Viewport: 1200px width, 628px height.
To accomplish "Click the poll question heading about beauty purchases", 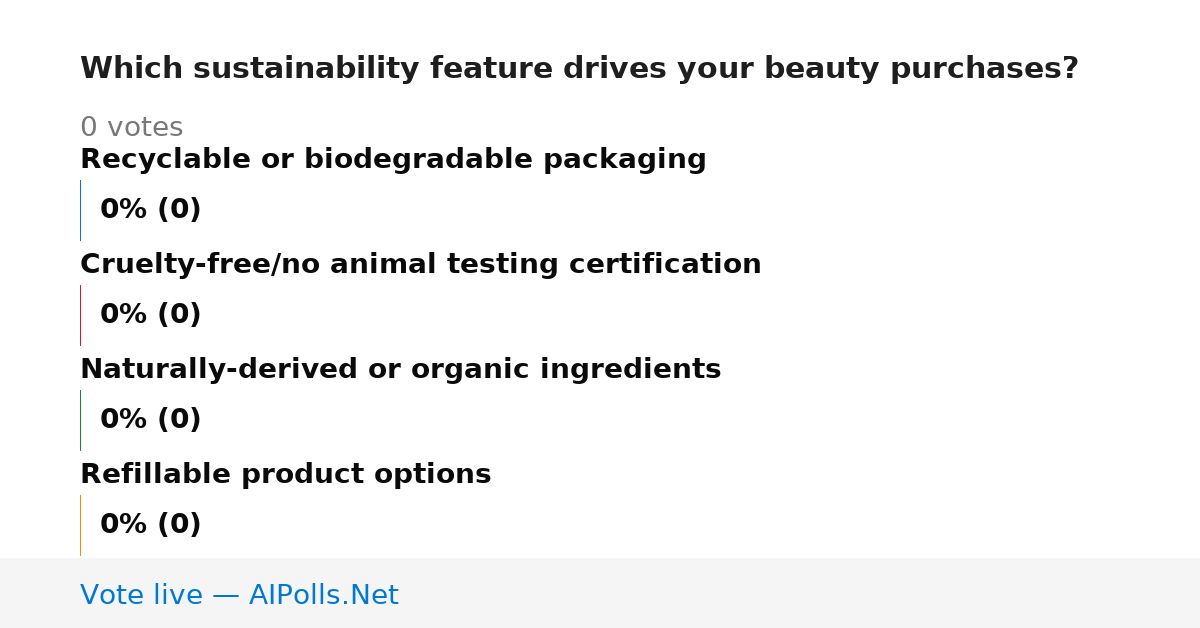I will pos(579,69).
